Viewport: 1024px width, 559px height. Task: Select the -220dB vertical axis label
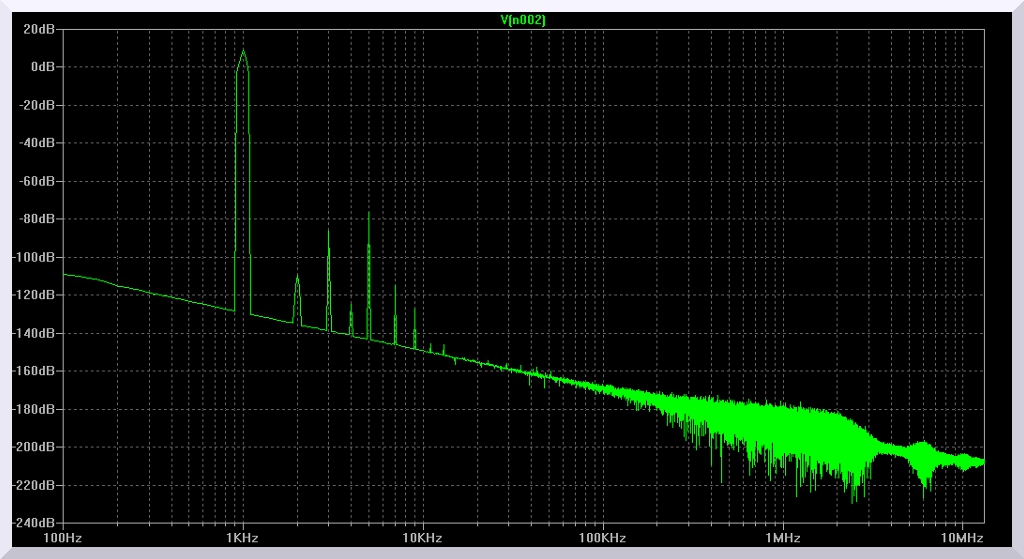(x=36, y=485)
